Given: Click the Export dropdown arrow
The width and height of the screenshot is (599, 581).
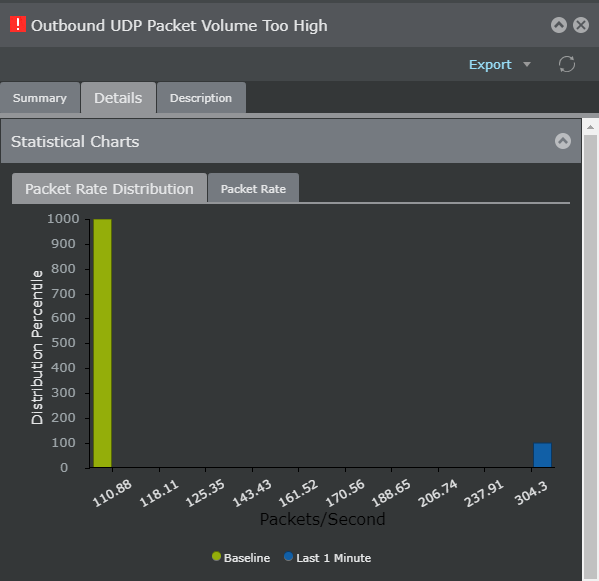Looking at the screenshot, I should point(527,64).
